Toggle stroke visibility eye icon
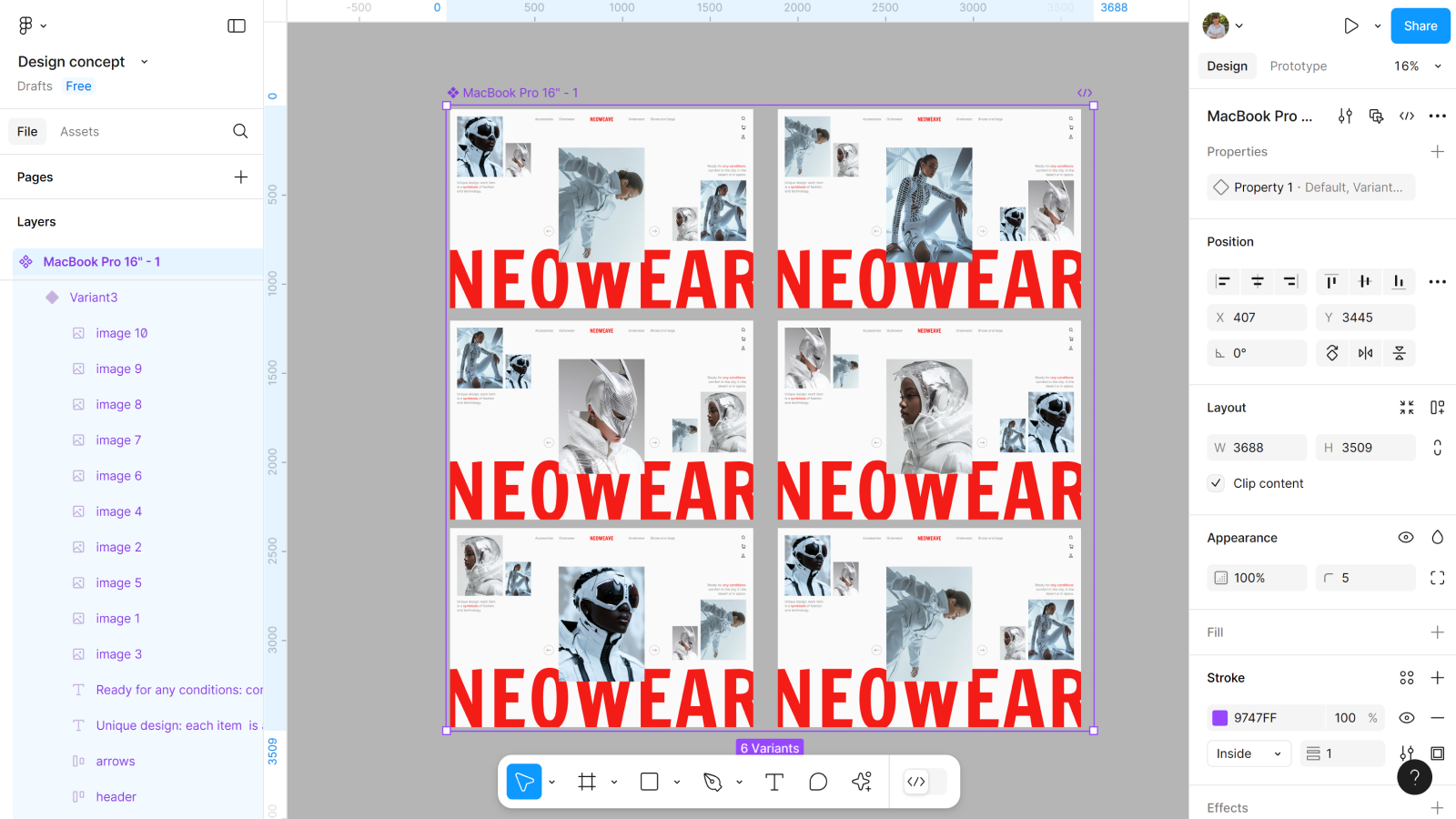Viewport: 1456px width, 819px height. 1406,718
